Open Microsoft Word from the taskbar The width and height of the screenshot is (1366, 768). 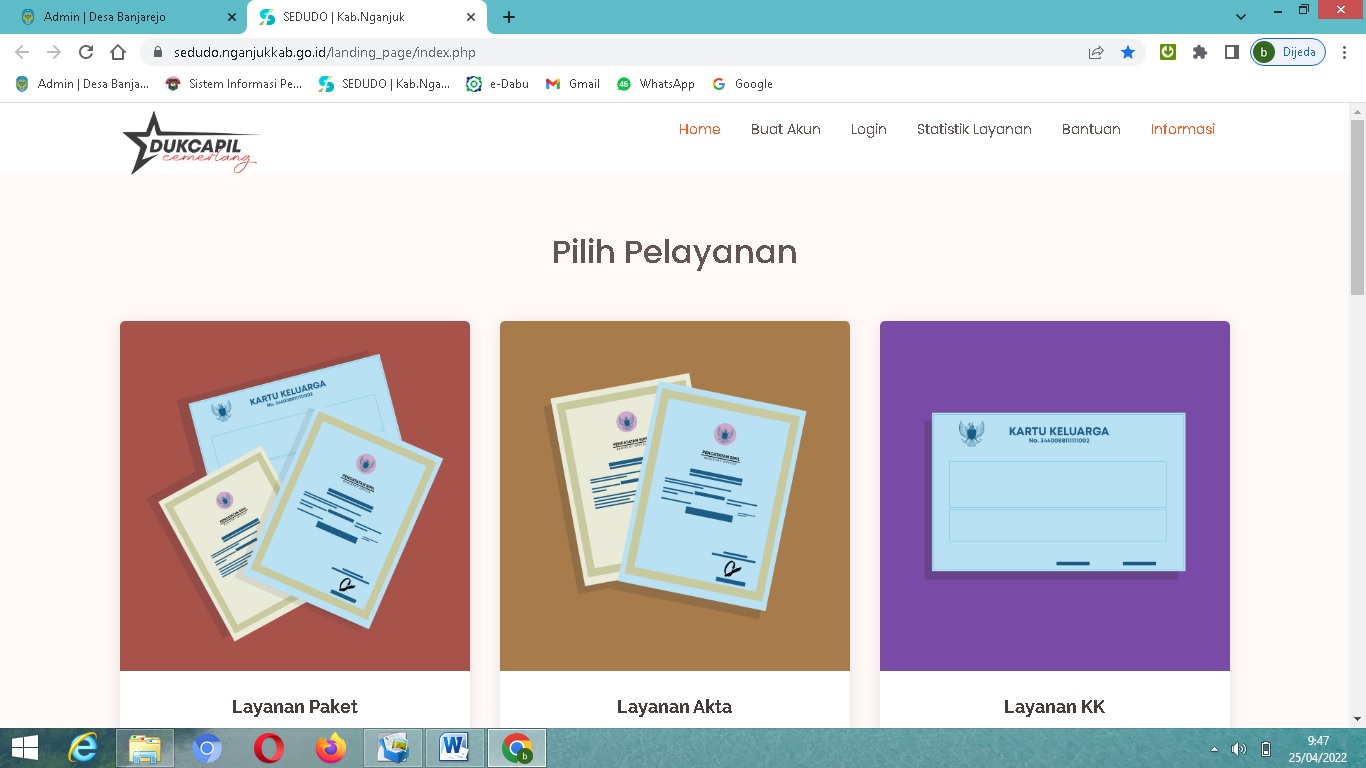[x=455, y=747]
